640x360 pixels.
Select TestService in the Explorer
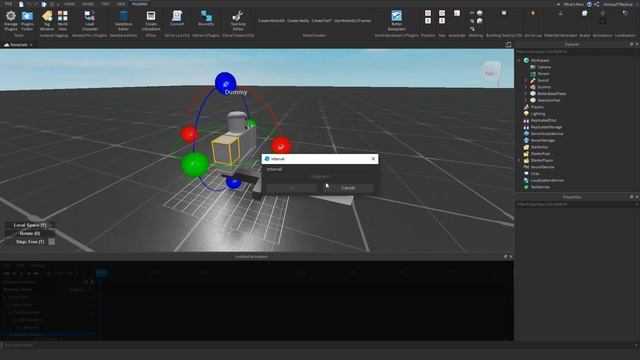tap(540, 187)
